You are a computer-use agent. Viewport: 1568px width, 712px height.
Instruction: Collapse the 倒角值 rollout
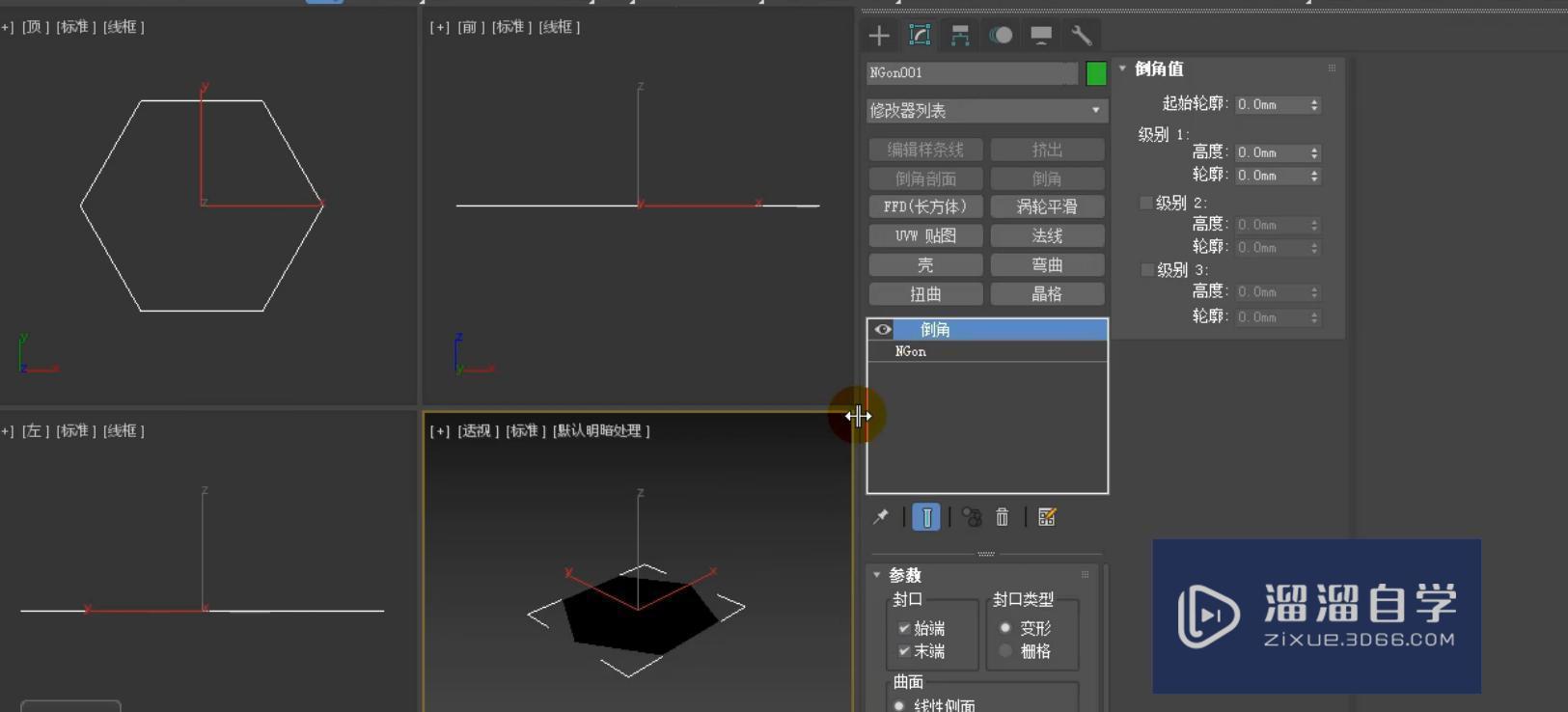1123,68
